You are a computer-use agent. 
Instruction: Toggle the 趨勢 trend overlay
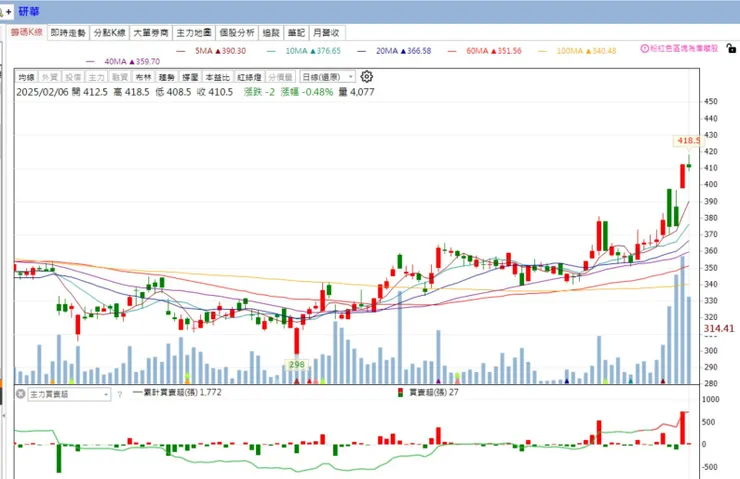tap(167, 77)
